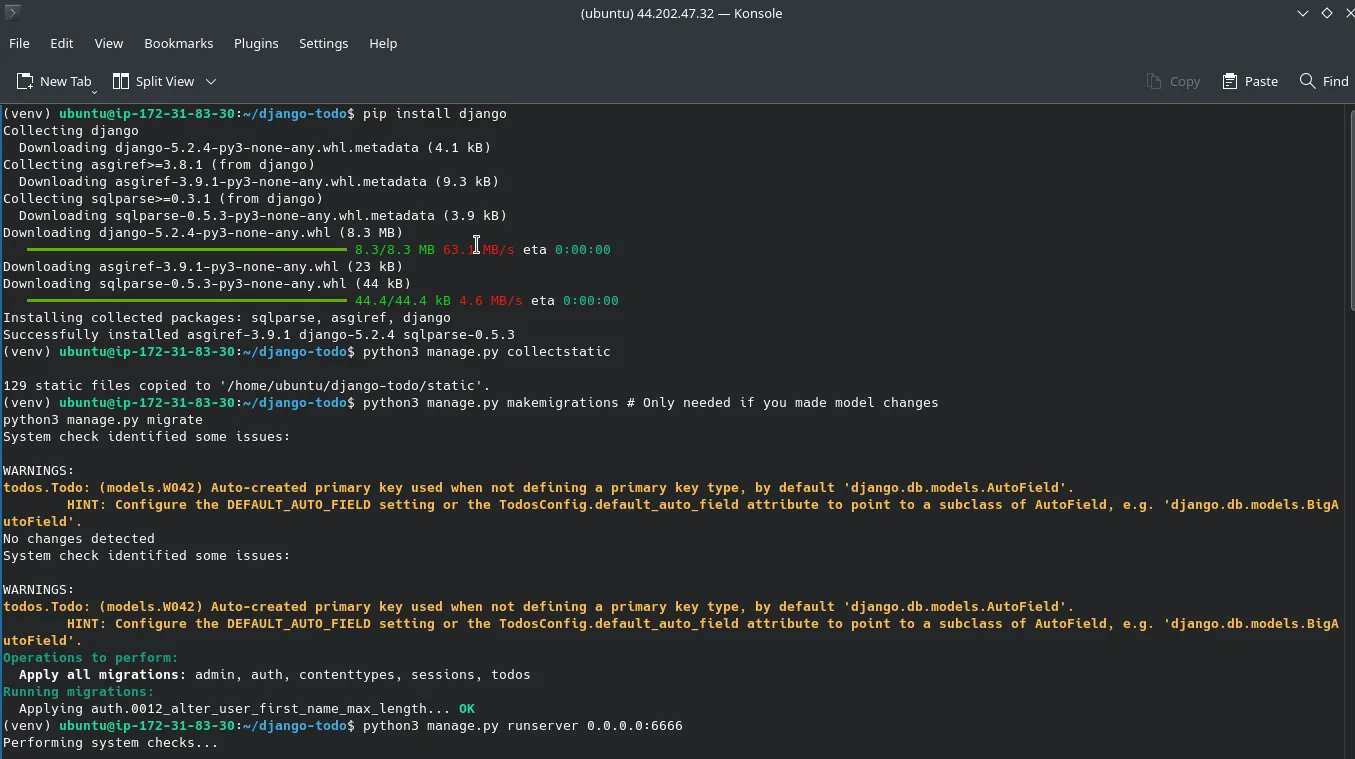Image resolution: width=1355 pixels, height=759 pixels.
Task: Click the Konsole terminal icon in title bar
Action: point(13,13)
